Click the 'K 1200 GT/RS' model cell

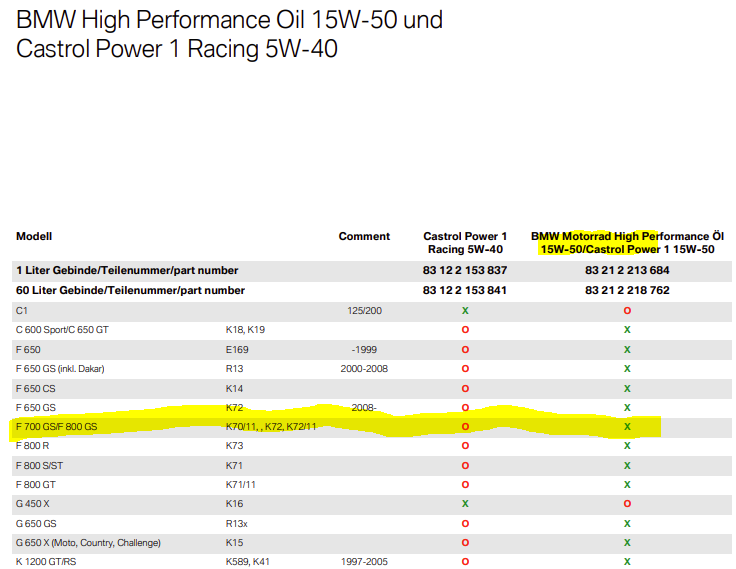click(x=46, y=561)
